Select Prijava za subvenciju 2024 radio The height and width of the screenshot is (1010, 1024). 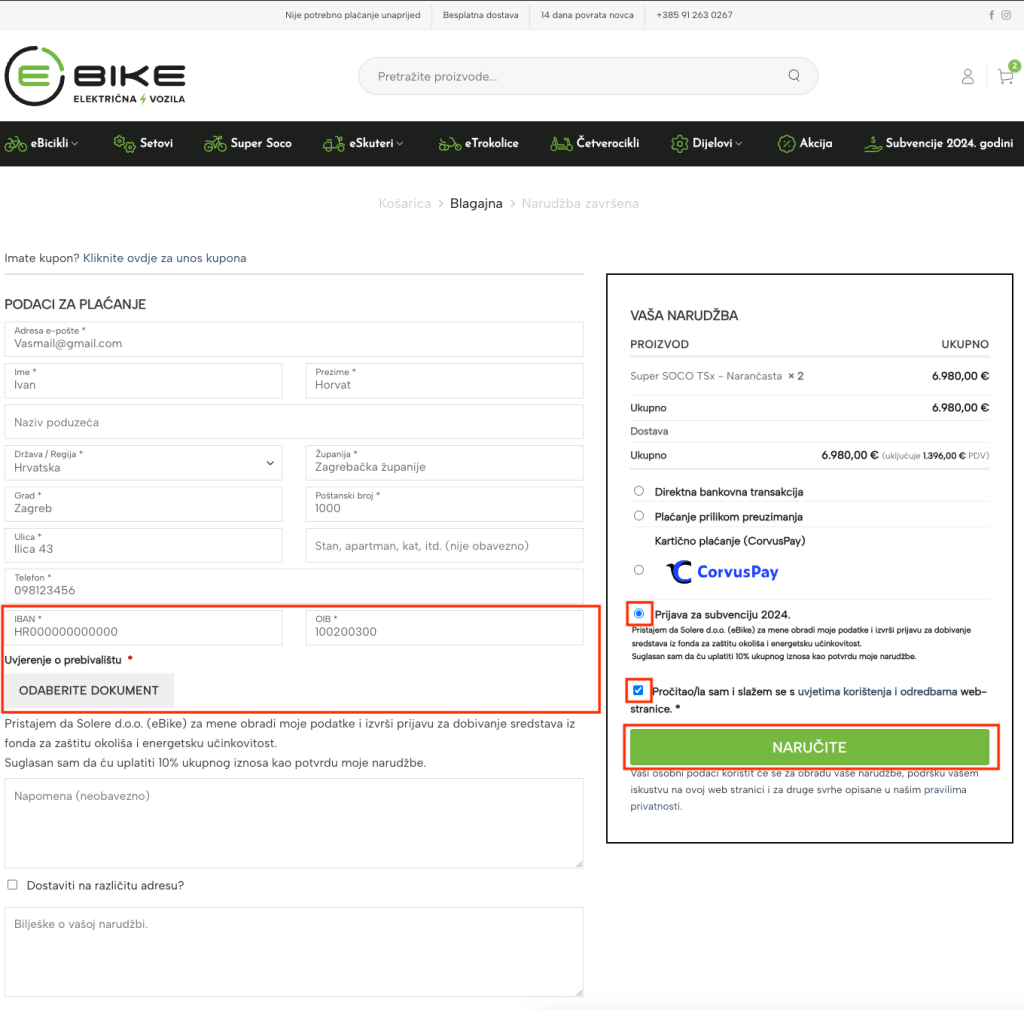639,614
